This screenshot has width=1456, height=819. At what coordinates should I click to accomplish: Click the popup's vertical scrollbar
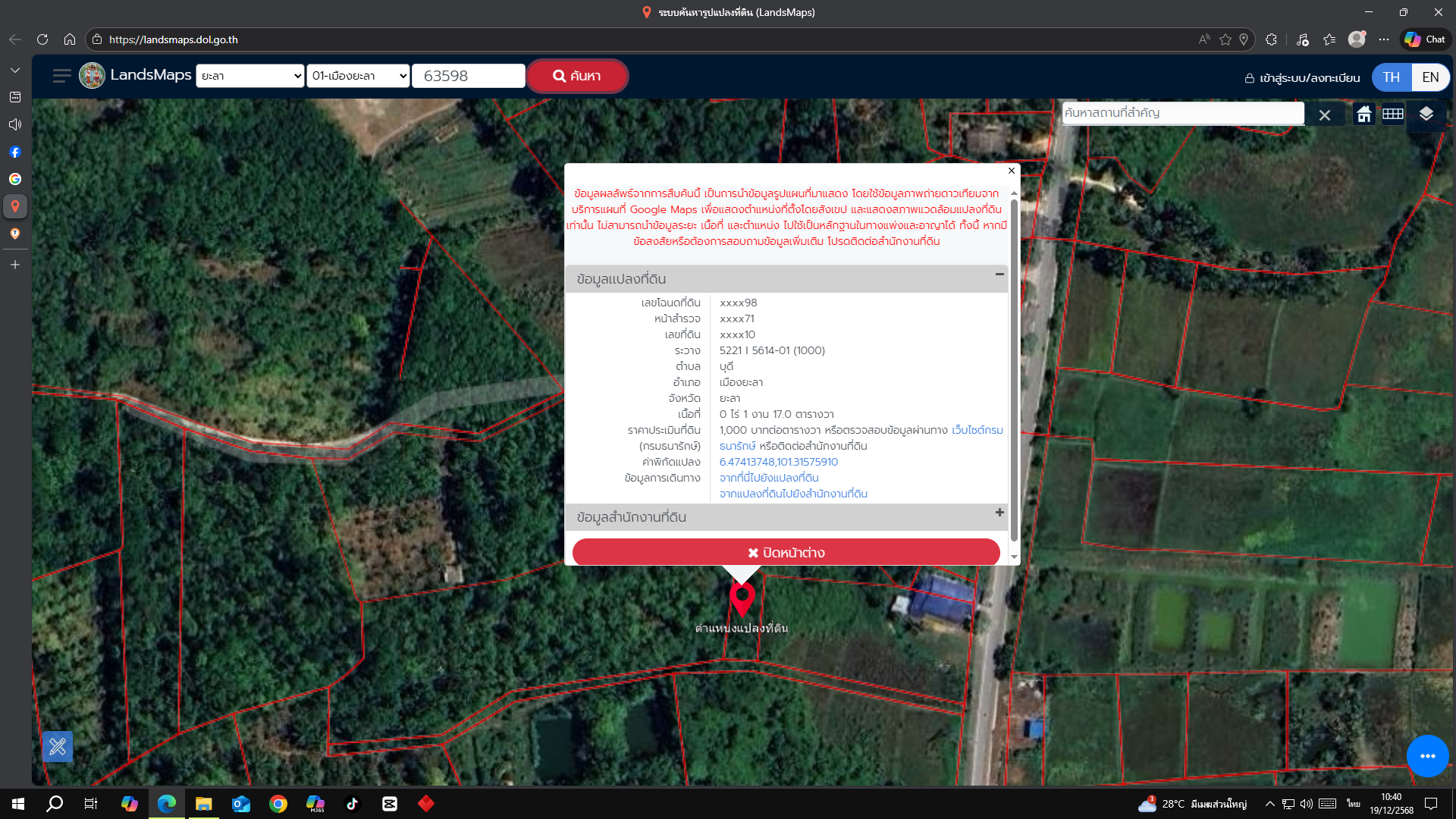[1014, 372]
